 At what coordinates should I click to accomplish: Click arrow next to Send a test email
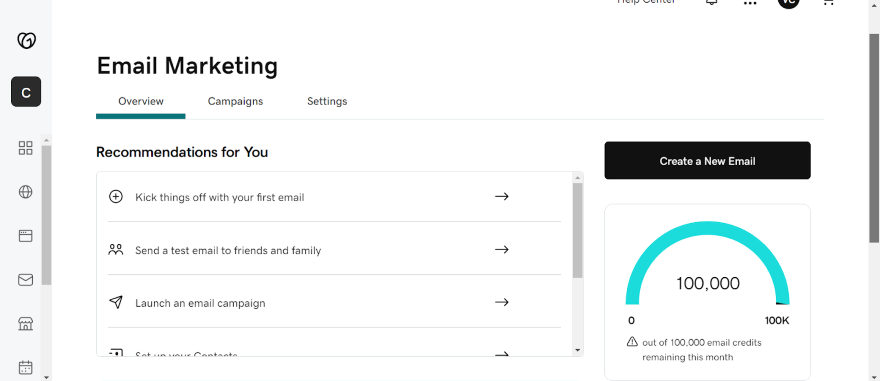click(x=502, y=249)
